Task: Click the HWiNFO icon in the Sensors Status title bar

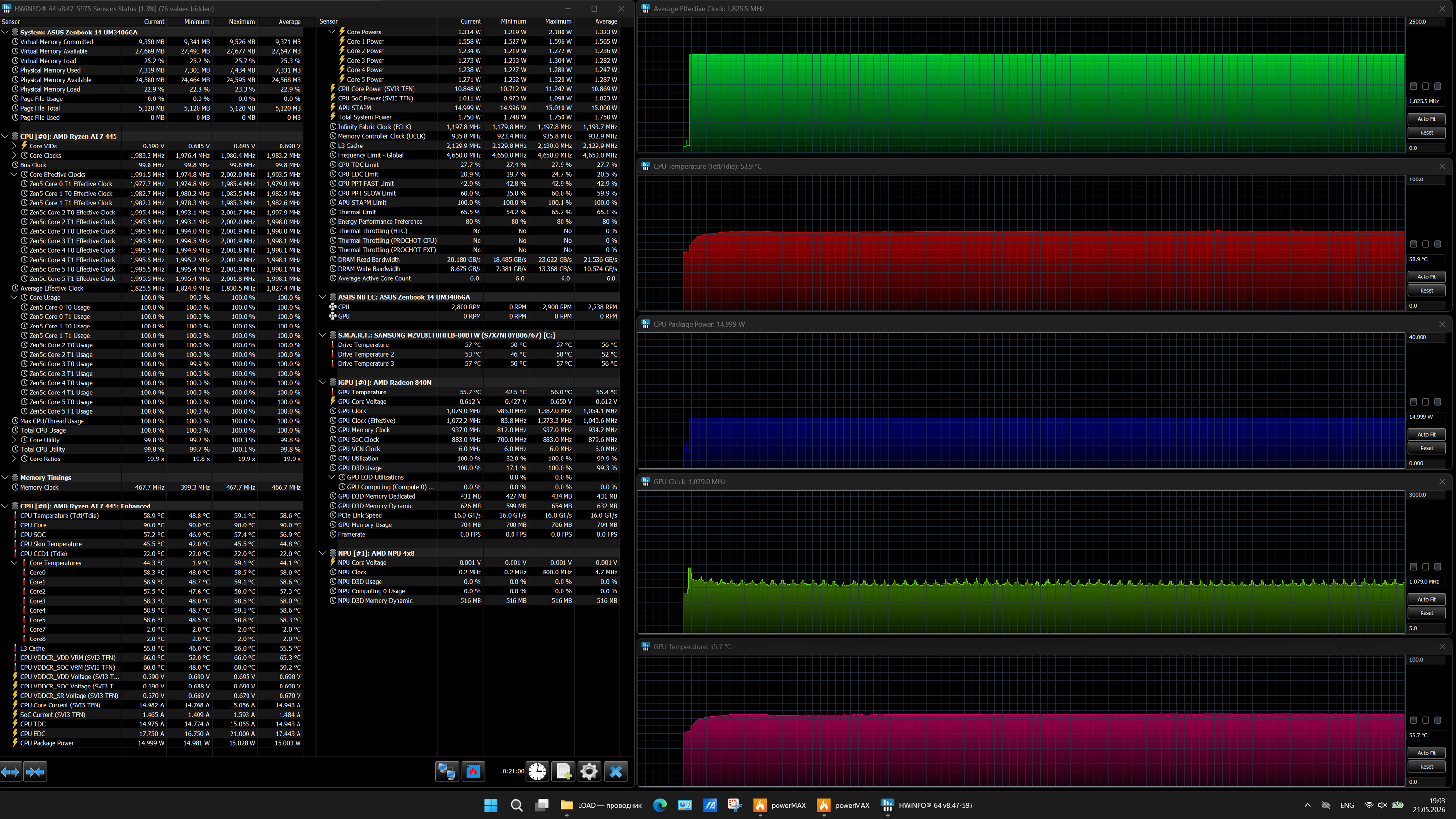Action: [x=7, y=8]
